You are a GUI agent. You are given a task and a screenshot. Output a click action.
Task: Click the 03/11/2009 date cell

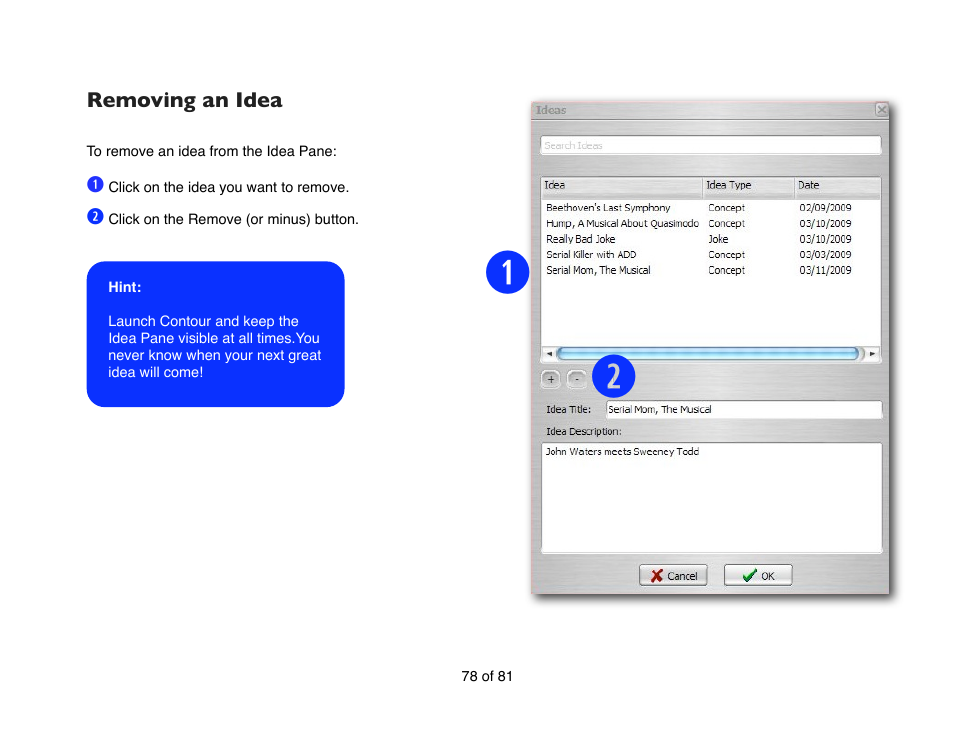(825, 270)
